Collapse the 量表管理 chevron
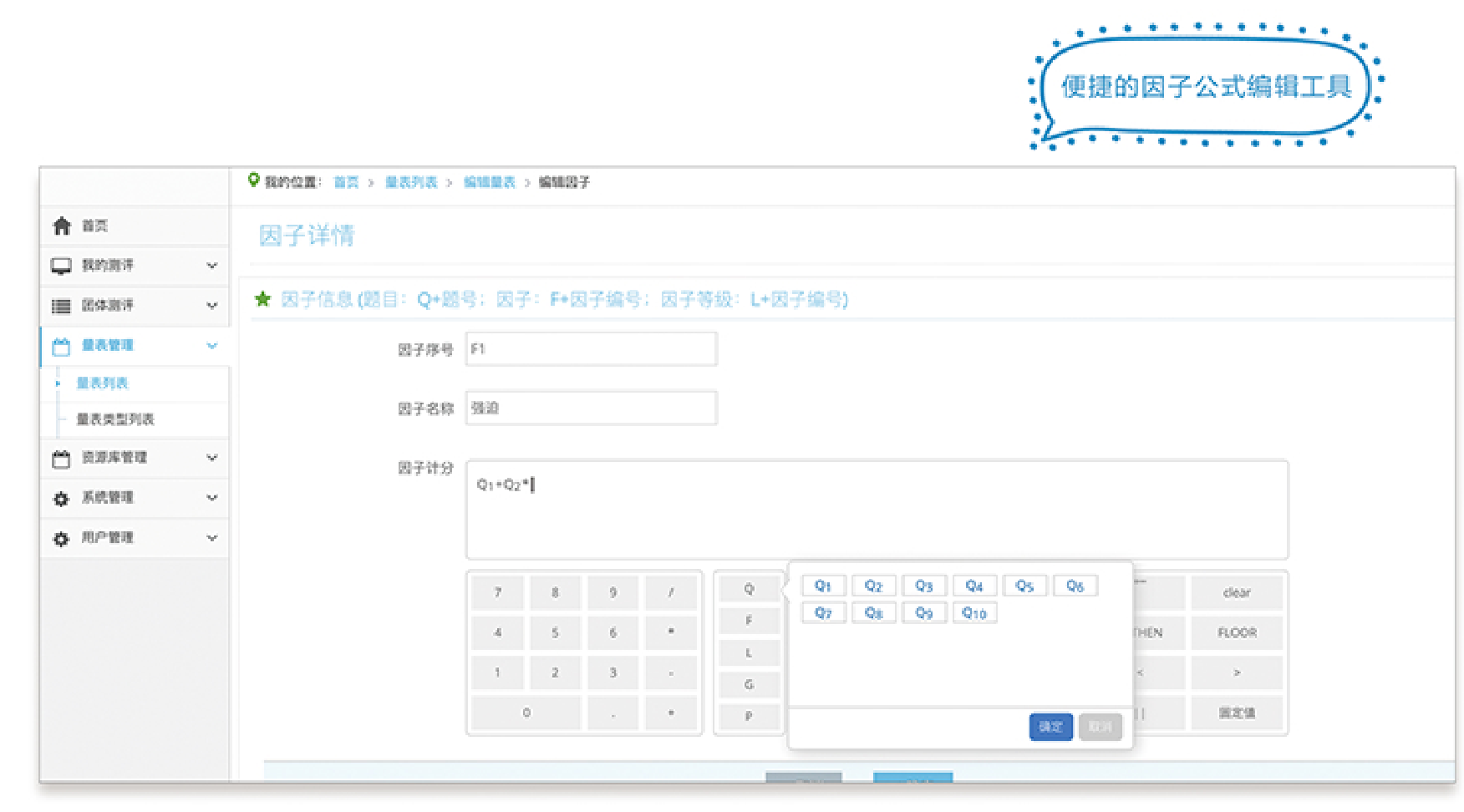This screenshot has width=1464, height=812. coord(212,346)
